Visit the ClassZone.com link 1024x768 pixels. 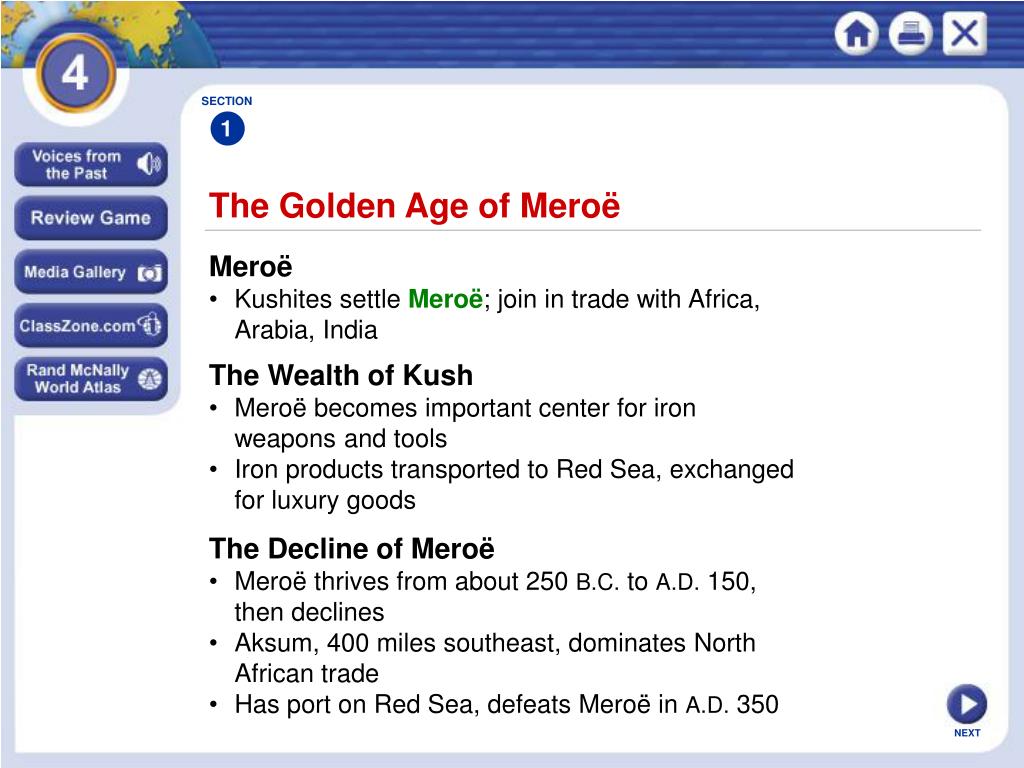click(x=91, y=325)
